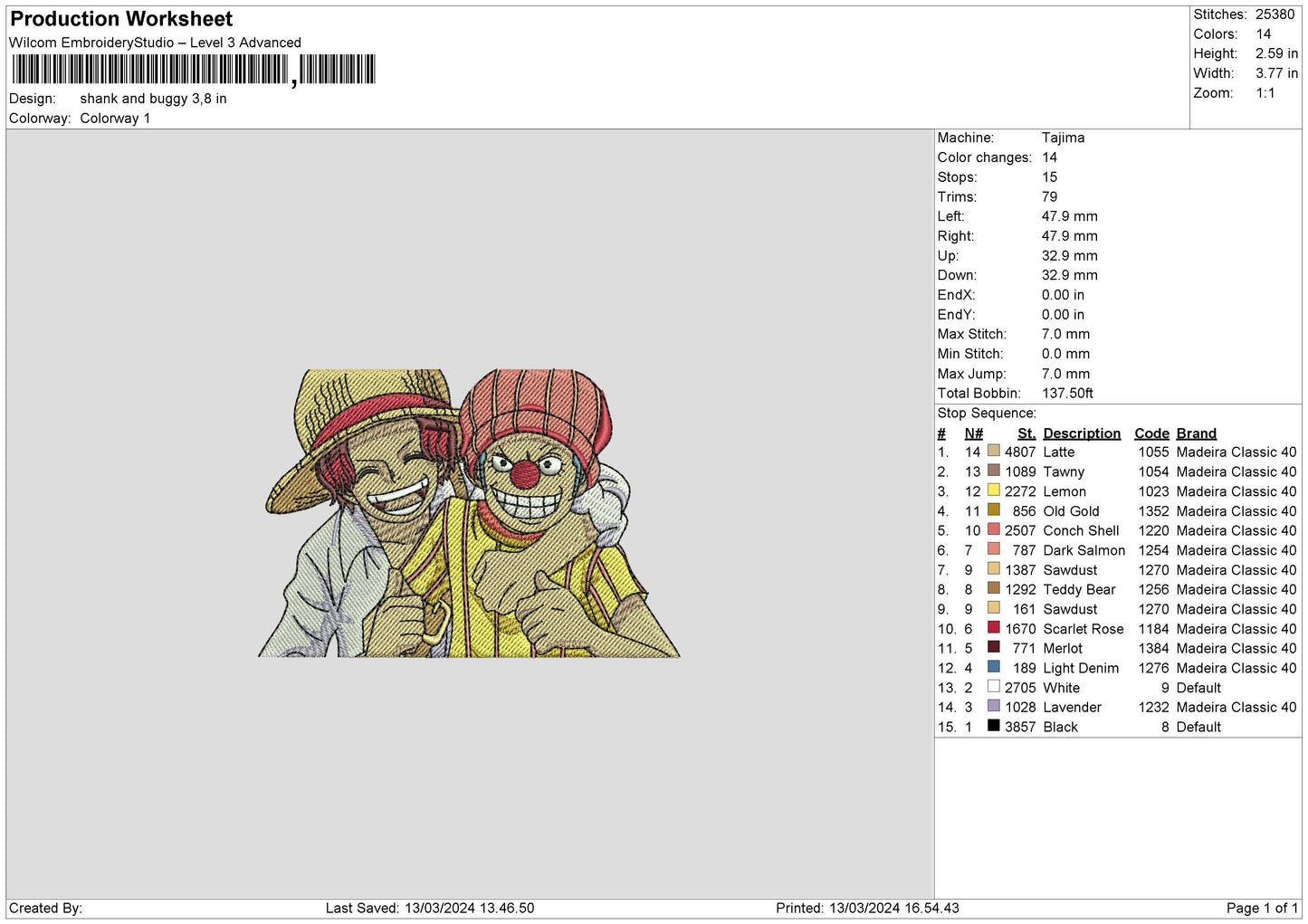
Task: Click the Merlot color swatch
Action: [x=993, y=647]
